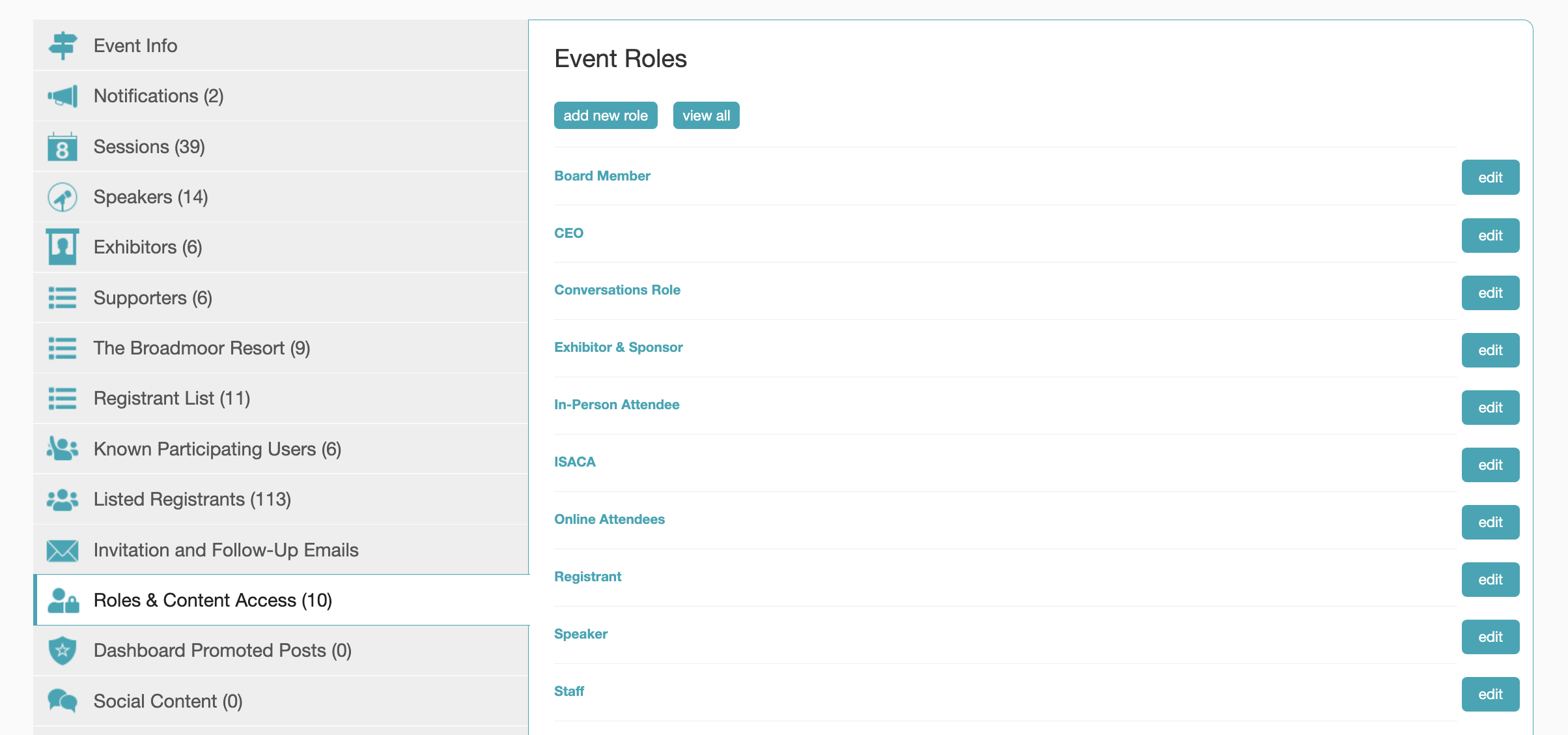The height and width of the screenshot is (735, 1568).
Task: Open the Conversations Role link
Action: click(x=617, y=290)
